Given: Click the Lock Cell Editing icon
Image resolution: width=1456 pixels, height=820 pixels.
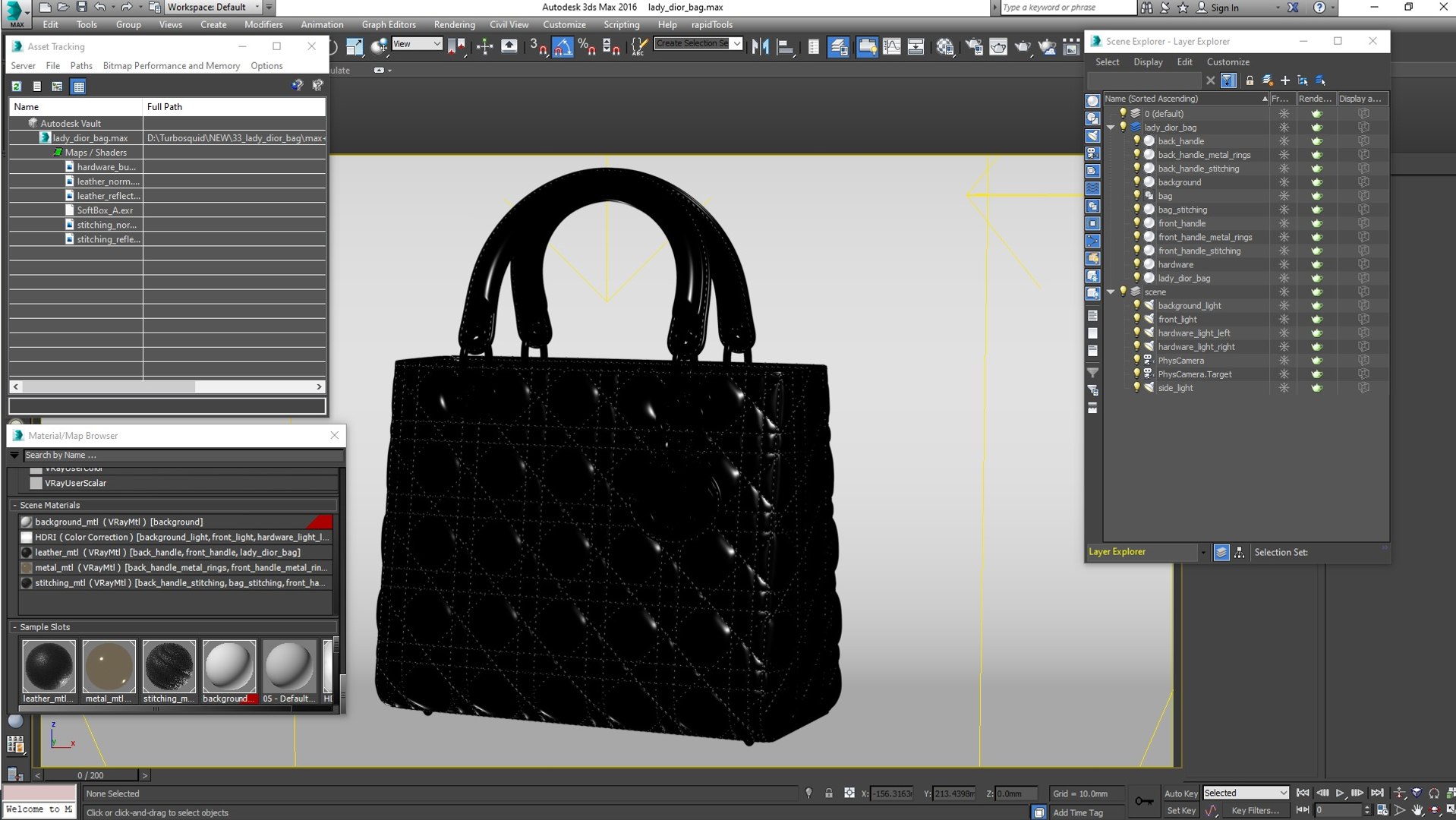Looking at the screenshot, I should 1250,80.
